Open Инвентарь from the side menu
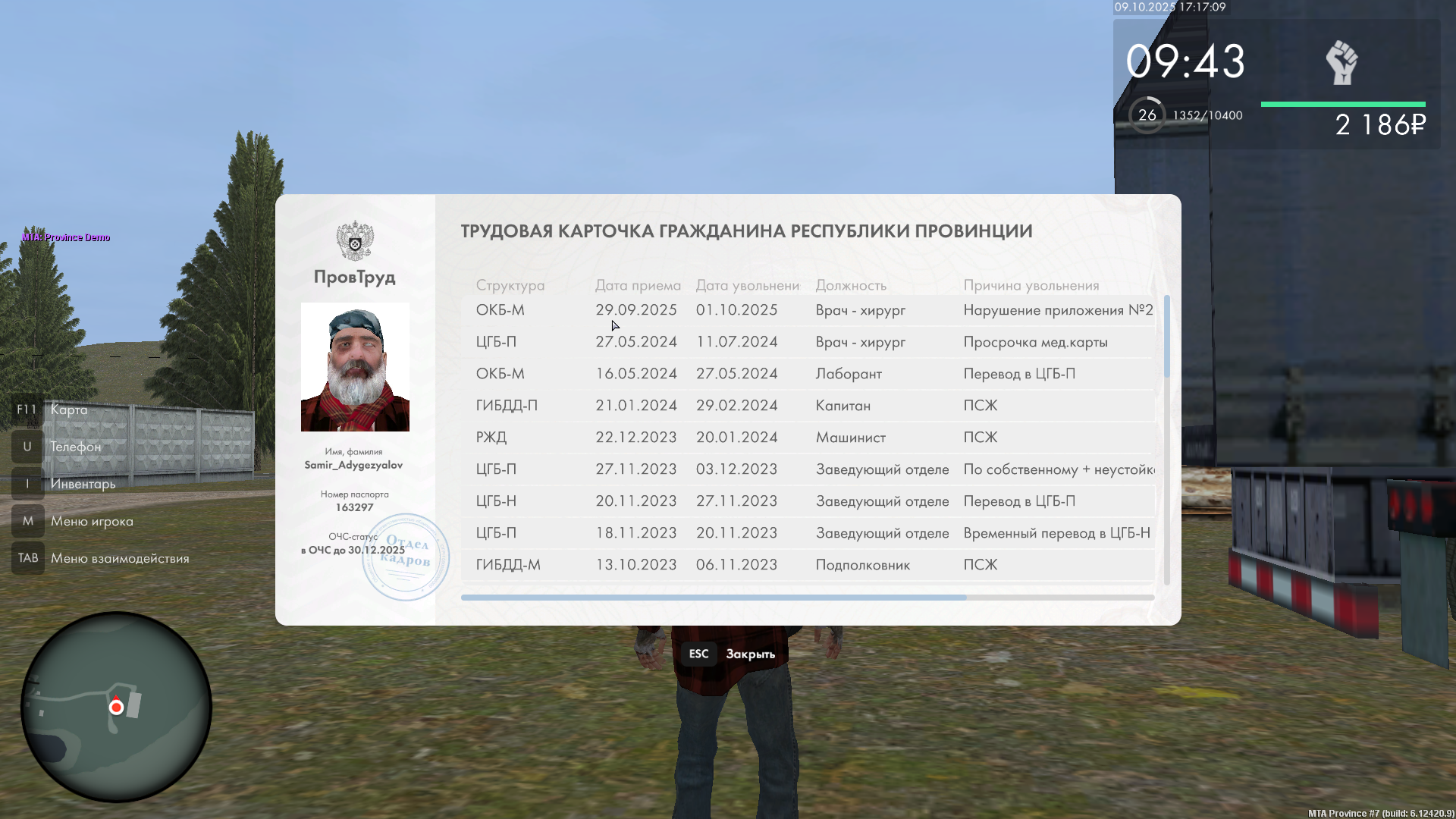The height and width of the screenshot is (819, 1456). [x=83, y=484]
